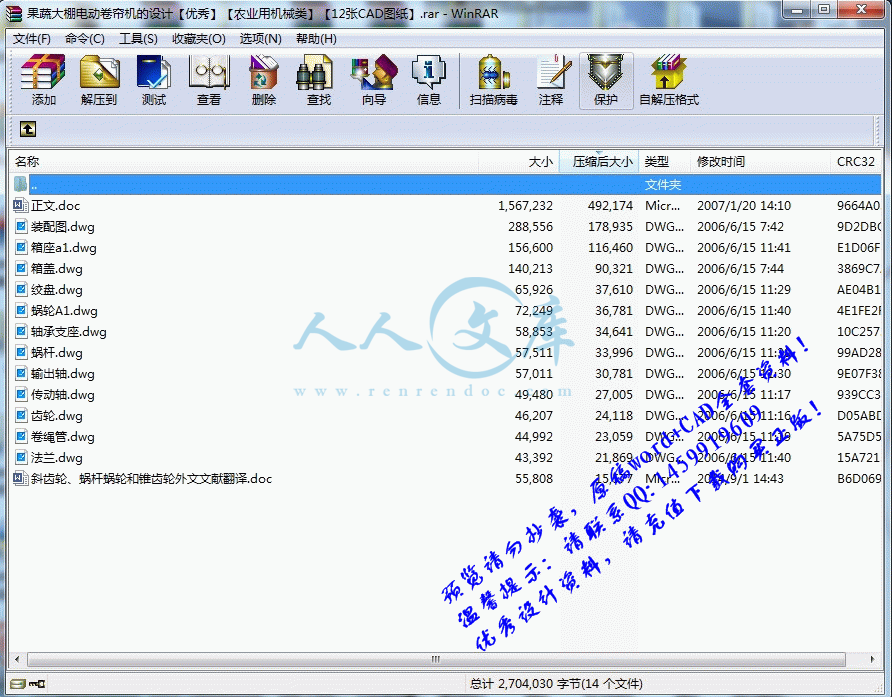
Task: Open the 命令(C) menu
Action: tap(85, 39)
